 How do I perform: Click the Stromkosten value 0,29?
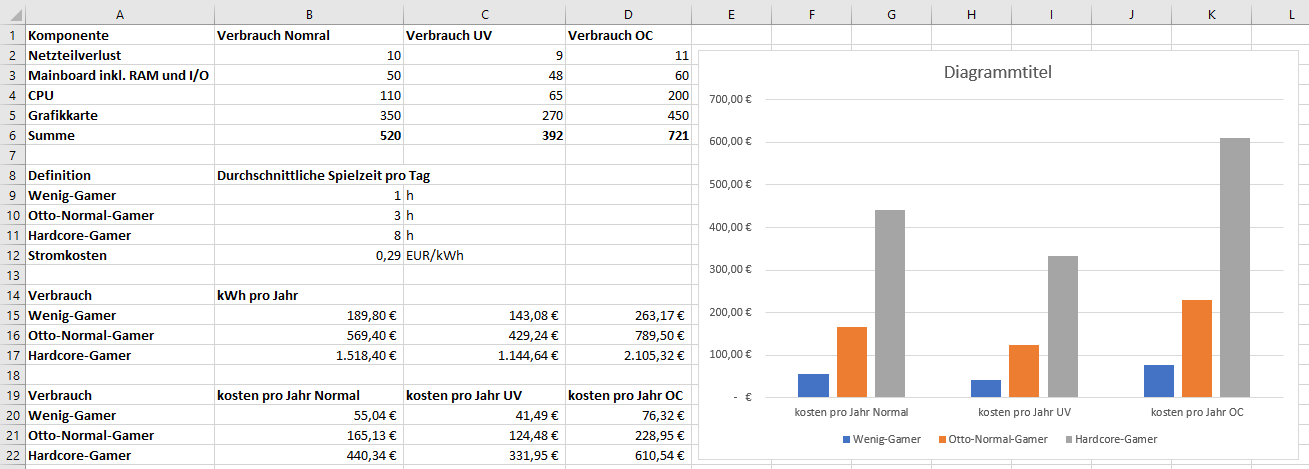click(309, 255)
